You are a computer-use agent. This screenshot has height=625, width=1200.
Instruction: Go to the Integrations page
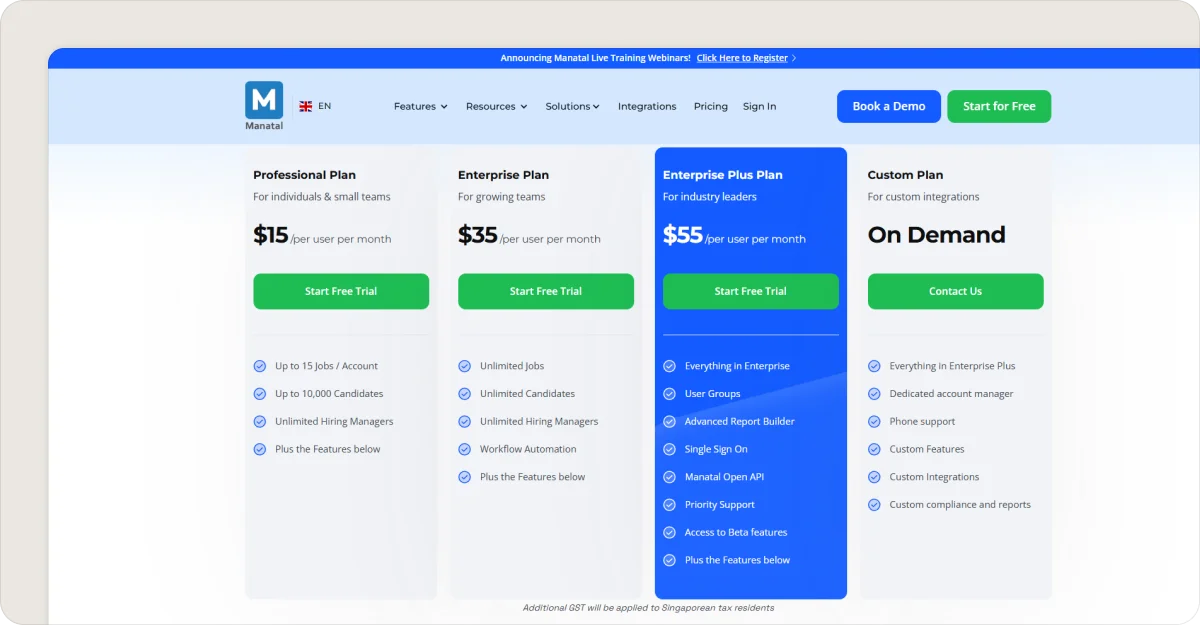(647, 106)
